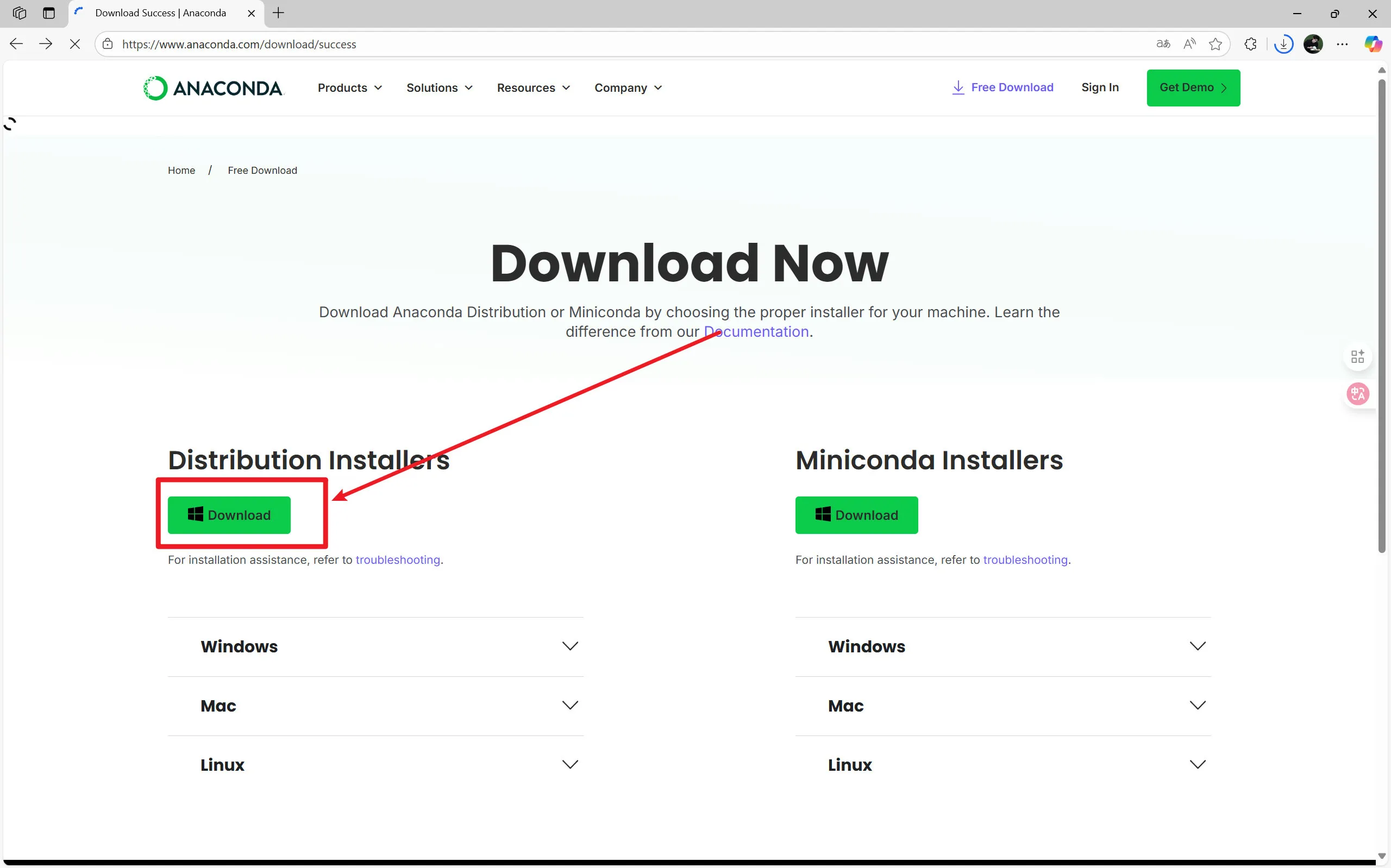Screen dimensions: 1391x868
Task: Stop loading the page
Action: (x=74, y=44)
